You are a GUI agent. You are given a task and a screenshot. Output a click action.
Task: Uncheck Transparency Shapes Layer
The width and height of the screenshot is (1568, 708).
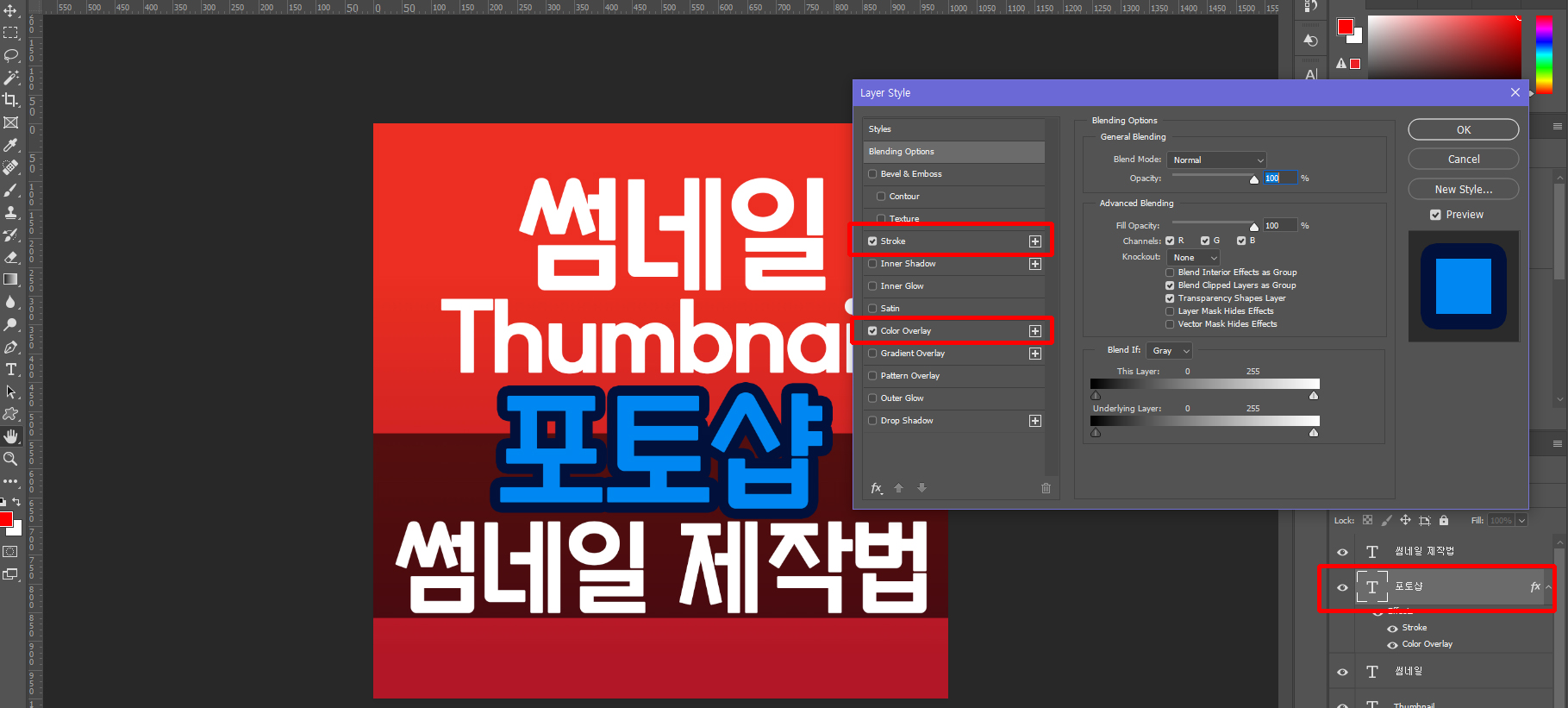1170,298
